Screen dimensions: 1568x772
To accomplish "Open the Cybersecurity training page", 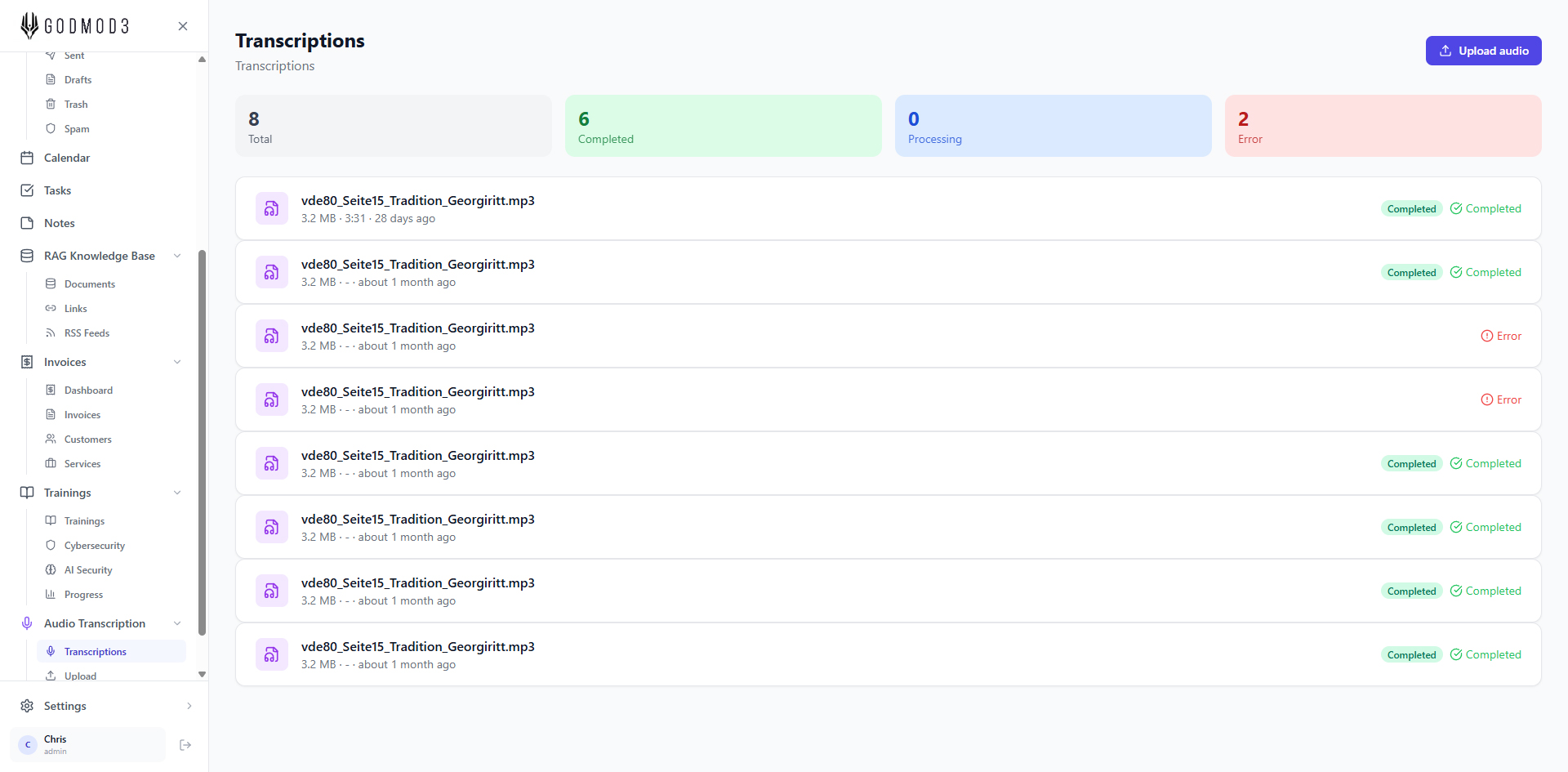I will [94, 546].
